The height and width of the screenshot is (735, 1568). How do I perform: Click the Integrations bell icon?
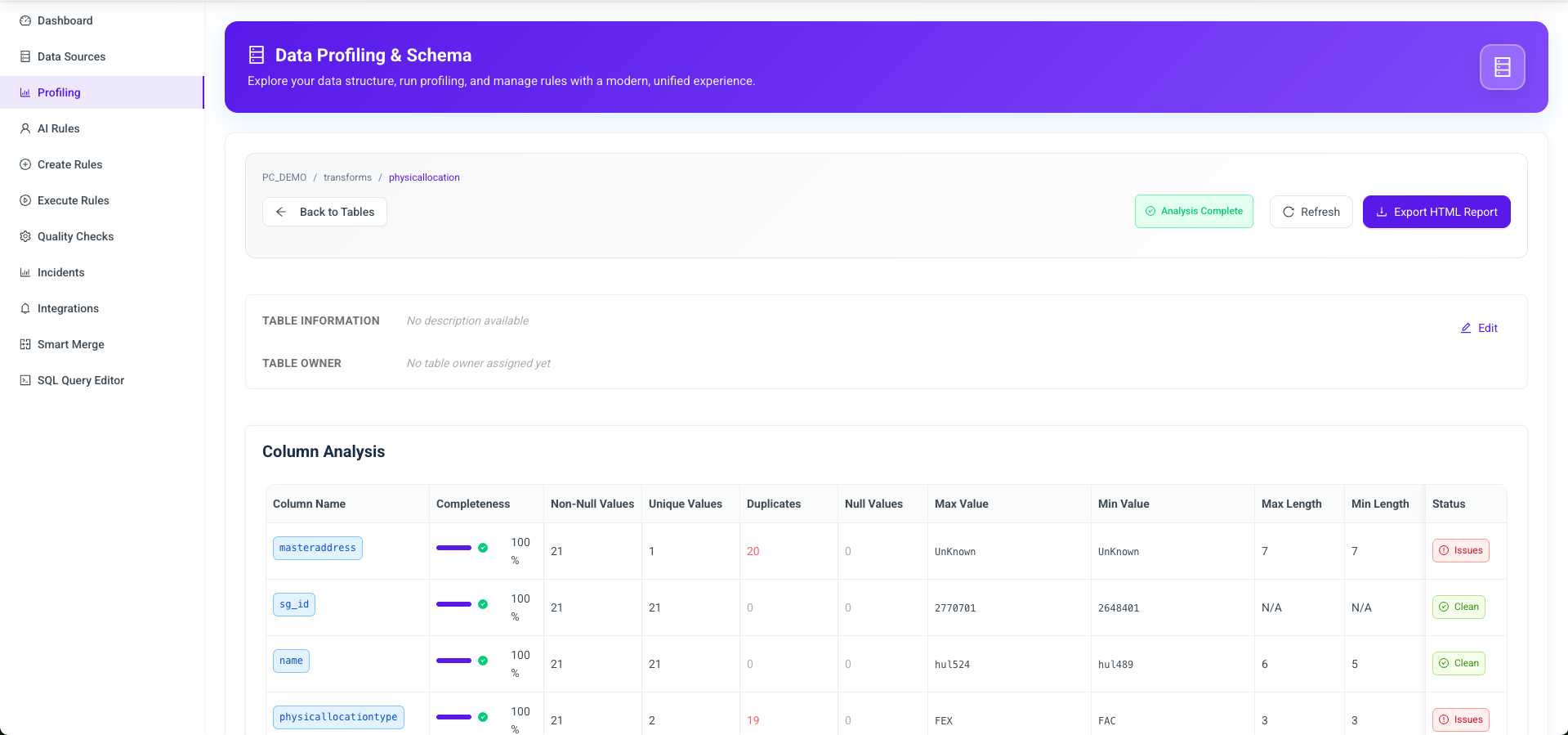pyautogui.click(x=25, y=308)
